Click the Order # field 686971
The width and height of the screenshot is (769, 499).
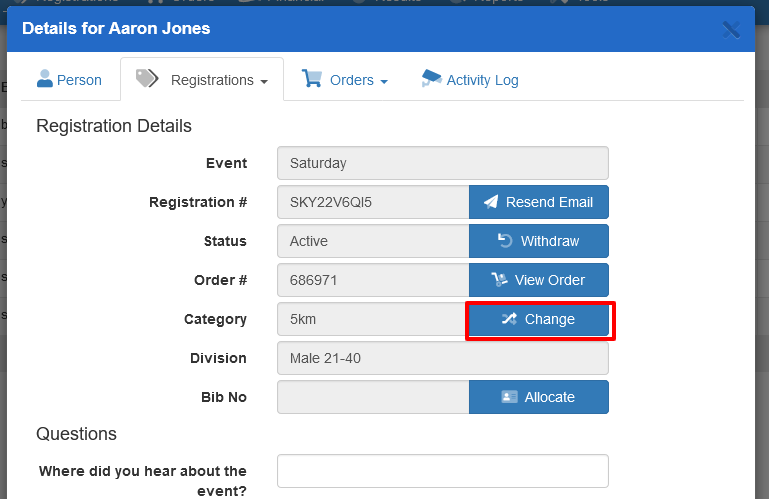tap(372, 280)
